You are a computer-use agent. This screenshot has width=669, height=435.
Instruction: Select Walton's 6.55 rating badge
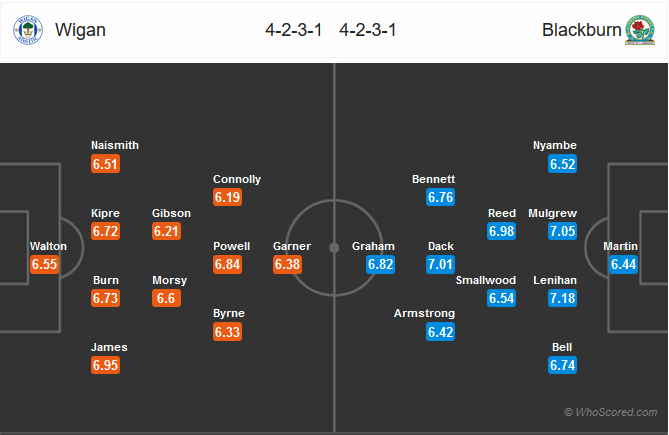44,264
